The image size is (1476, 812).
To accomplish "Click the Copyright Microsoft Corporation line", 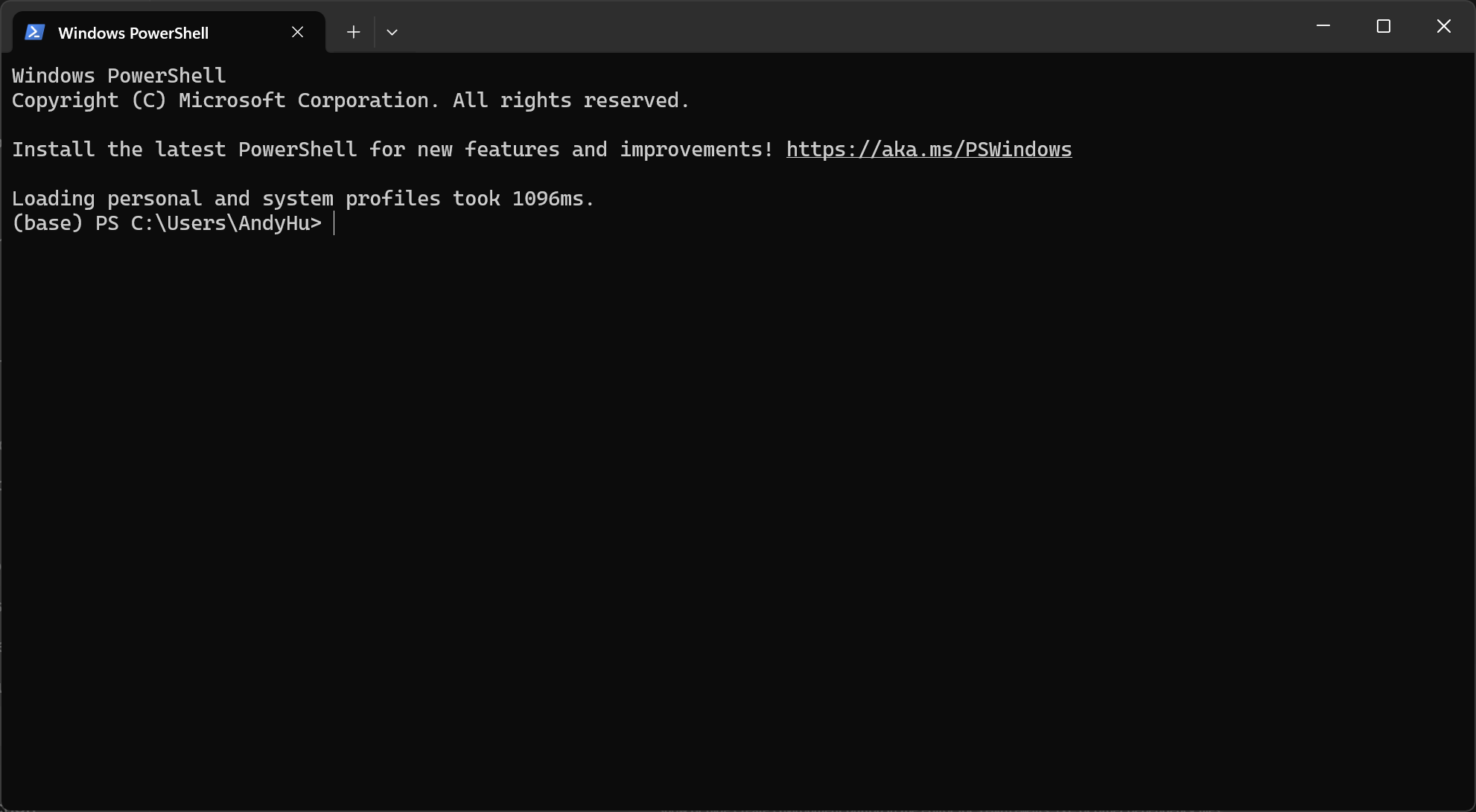I will 351,100.
